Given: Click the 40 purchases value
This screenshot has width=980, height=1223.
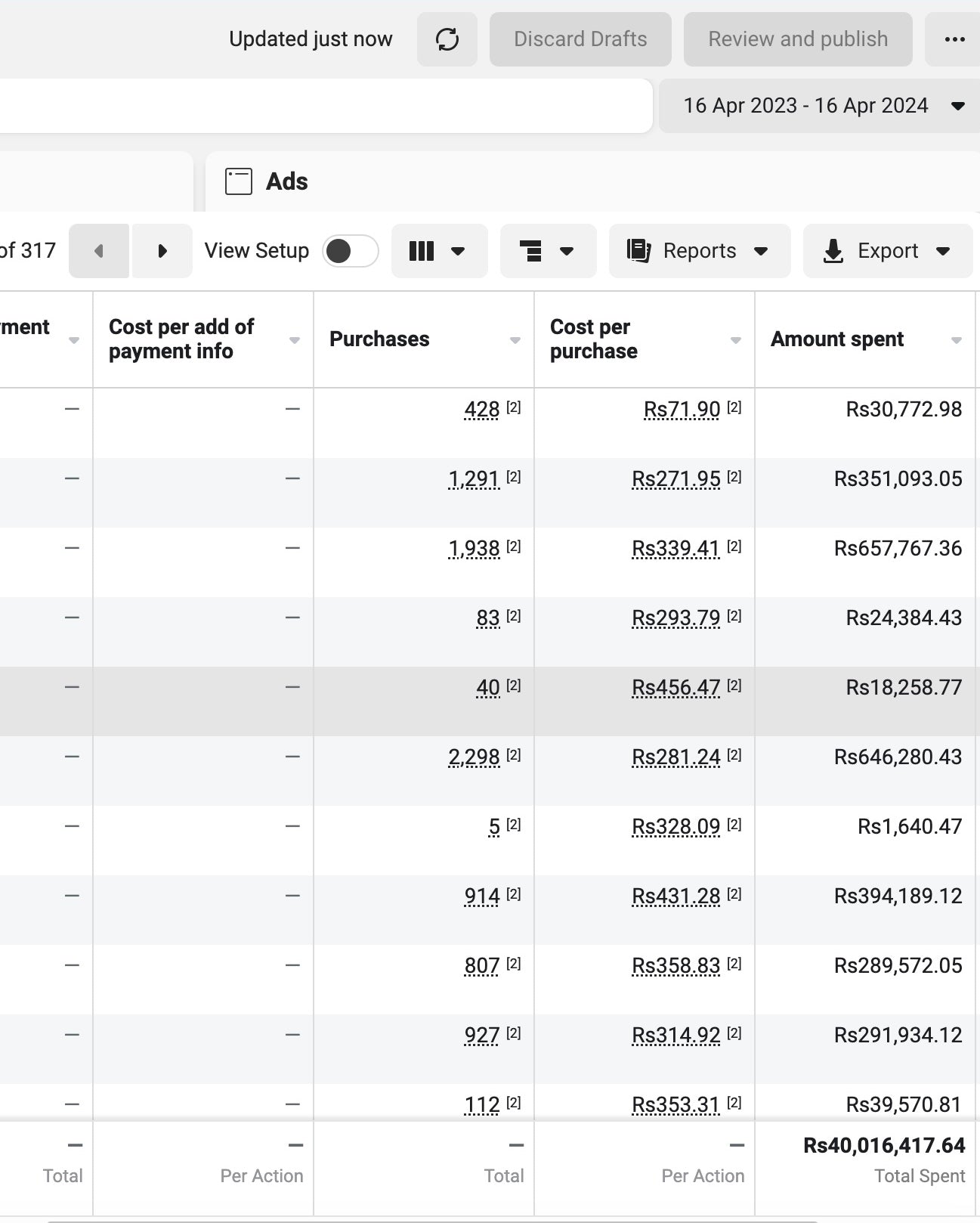Looking at the screenshot, I should click(488, 688).
